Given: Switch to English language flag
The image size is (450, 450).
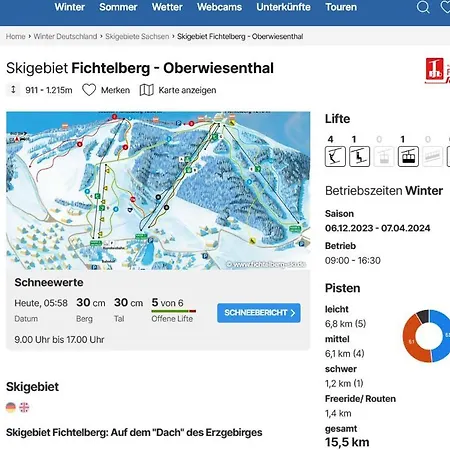Looking at the screenshot, I should click(x=24, y=407).
